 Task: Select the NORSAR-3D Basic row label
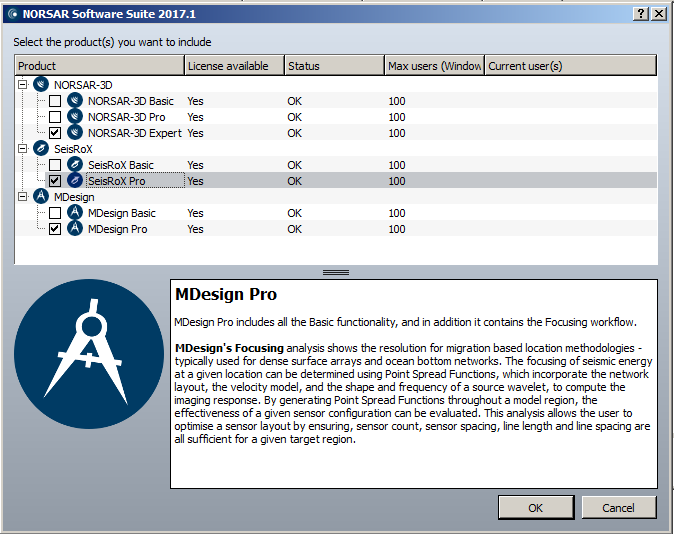[x=131, y=101]
